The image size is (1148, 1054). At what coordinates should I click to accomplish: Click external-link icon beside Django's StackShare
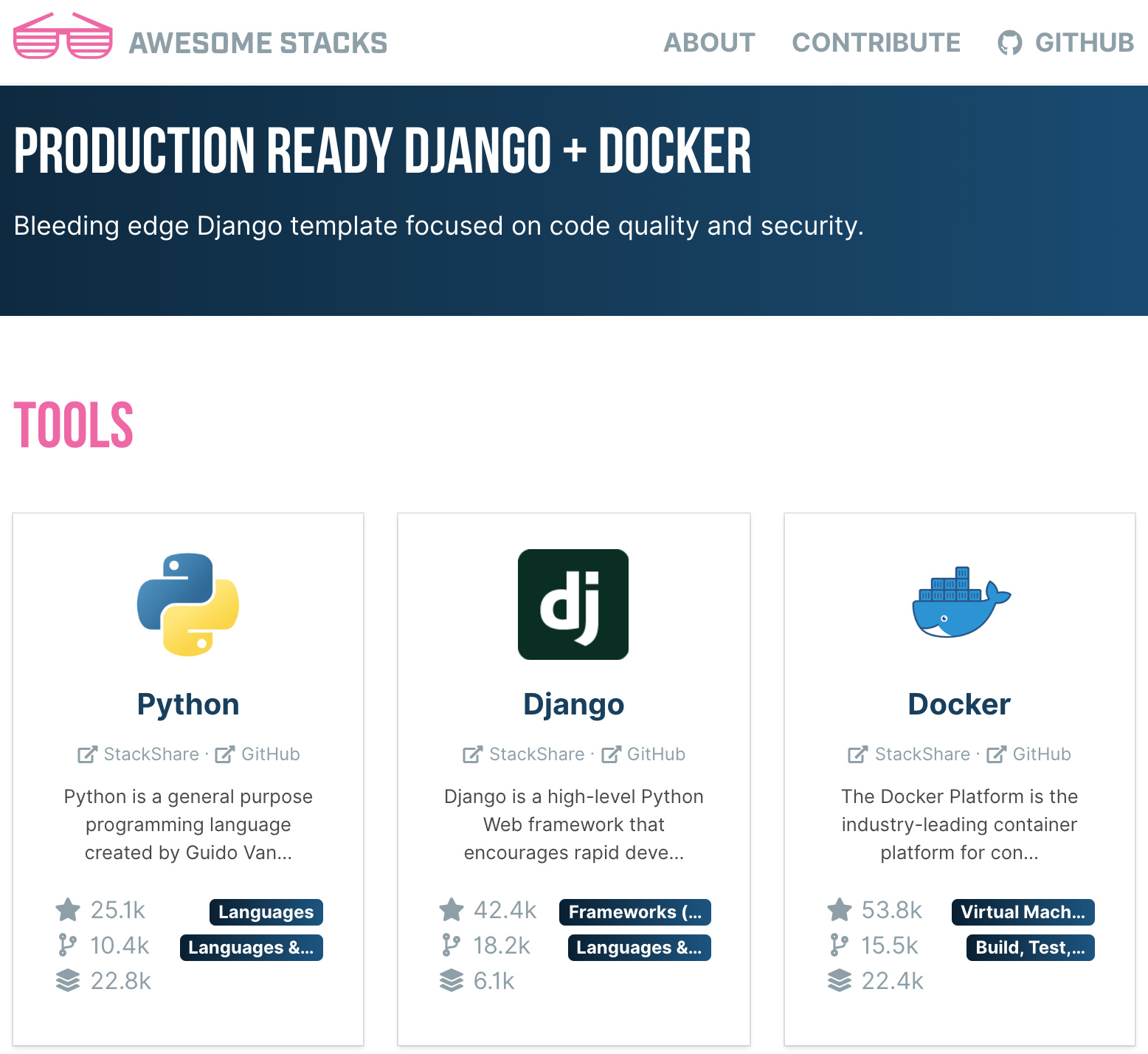tap(473, 754)
